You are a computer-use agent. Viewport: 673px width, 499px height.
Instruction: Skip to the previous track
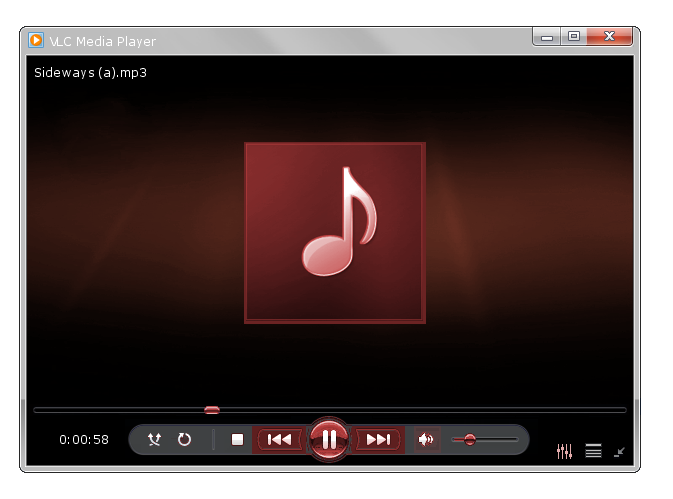(279, 439)
